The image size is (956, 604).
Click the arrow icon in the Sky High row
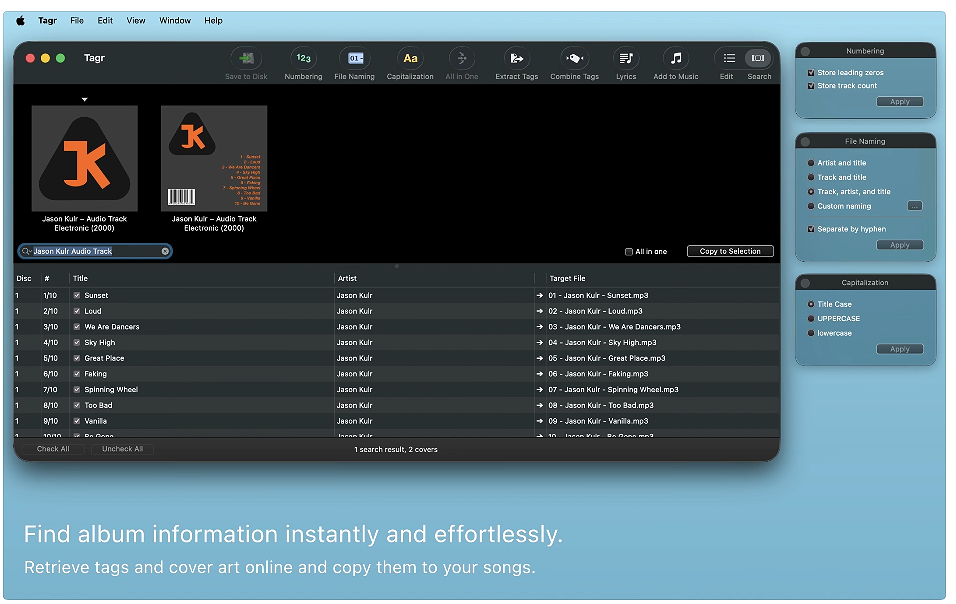click(x=540, y=343)
